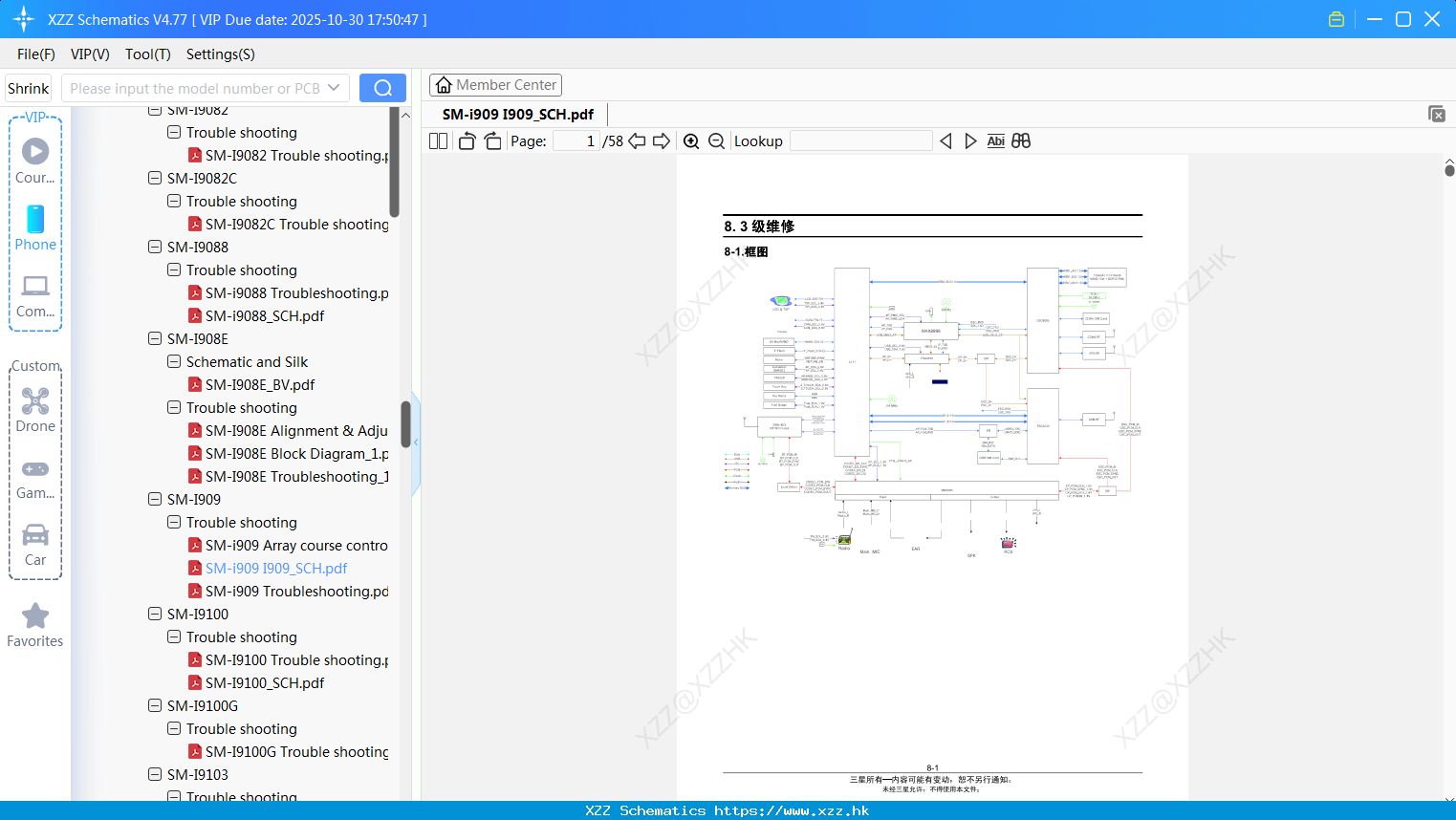Open SM-I9100_SCH.pdf file
Viewport: 1456px width, 820px height.
tap(265, 682)
